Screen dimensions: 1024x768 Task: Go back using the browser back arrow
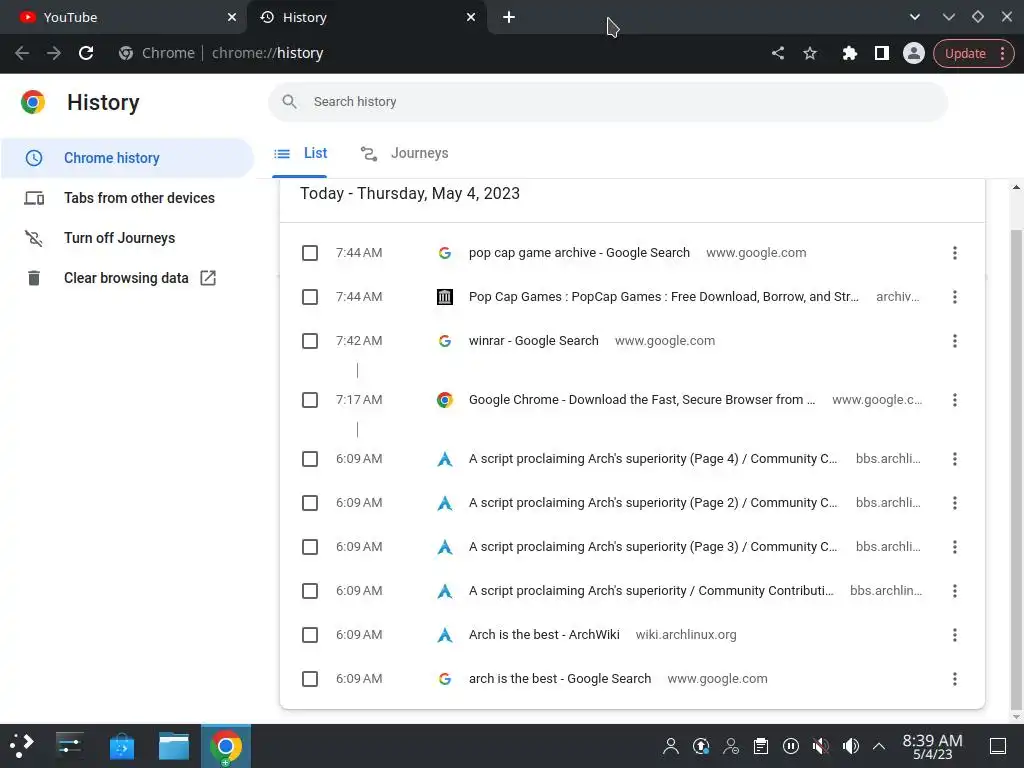click(22, 53)
